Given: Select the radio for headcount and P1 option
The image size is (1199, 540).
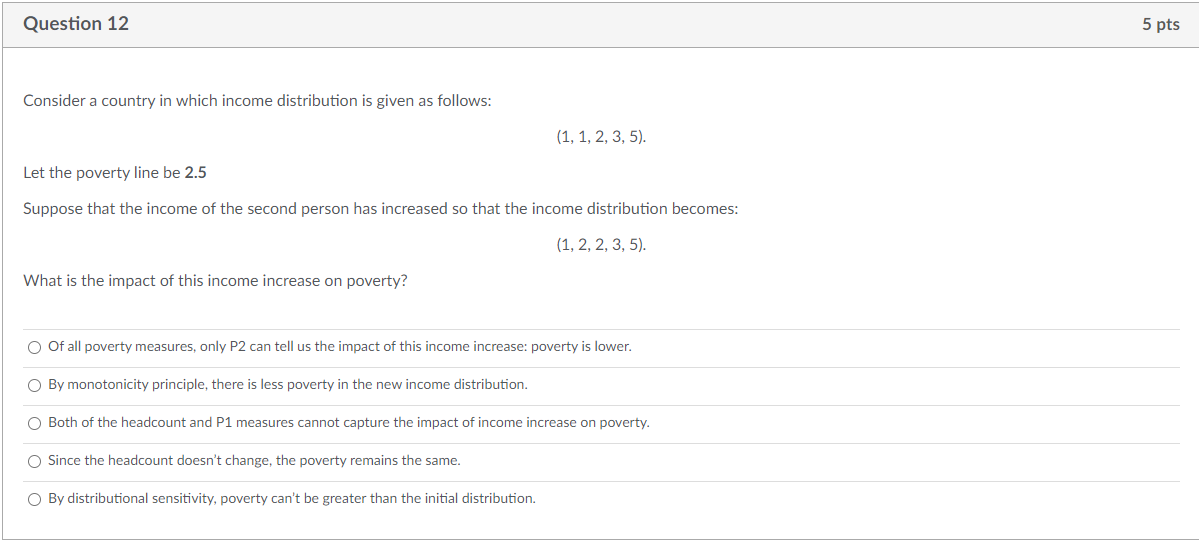Looking at the screenshot, I should tap(34, 424).
